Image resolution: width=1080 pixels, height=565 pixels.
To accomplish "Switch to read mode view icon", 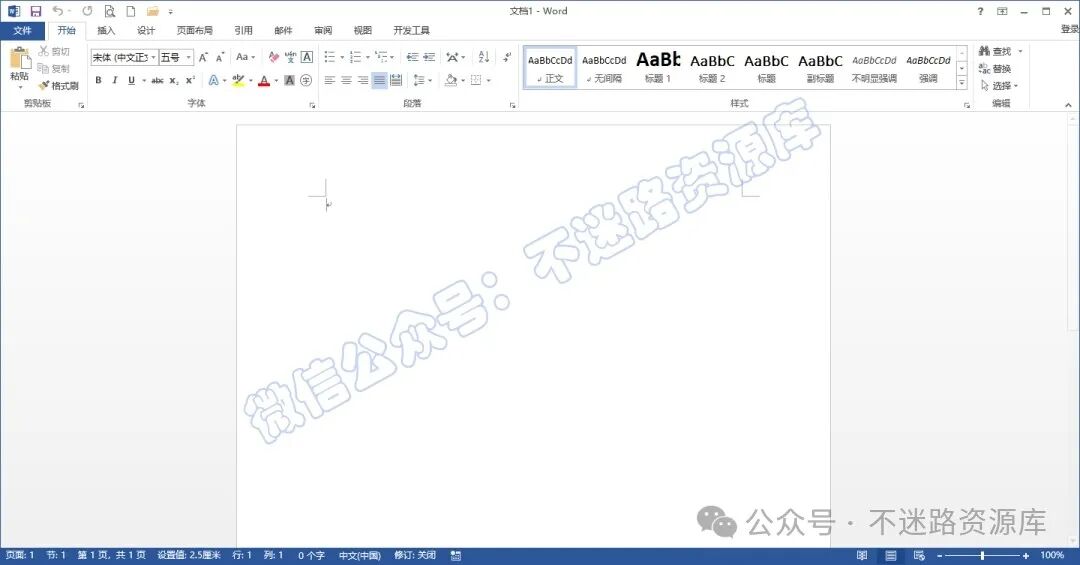I will coord(862,555).
